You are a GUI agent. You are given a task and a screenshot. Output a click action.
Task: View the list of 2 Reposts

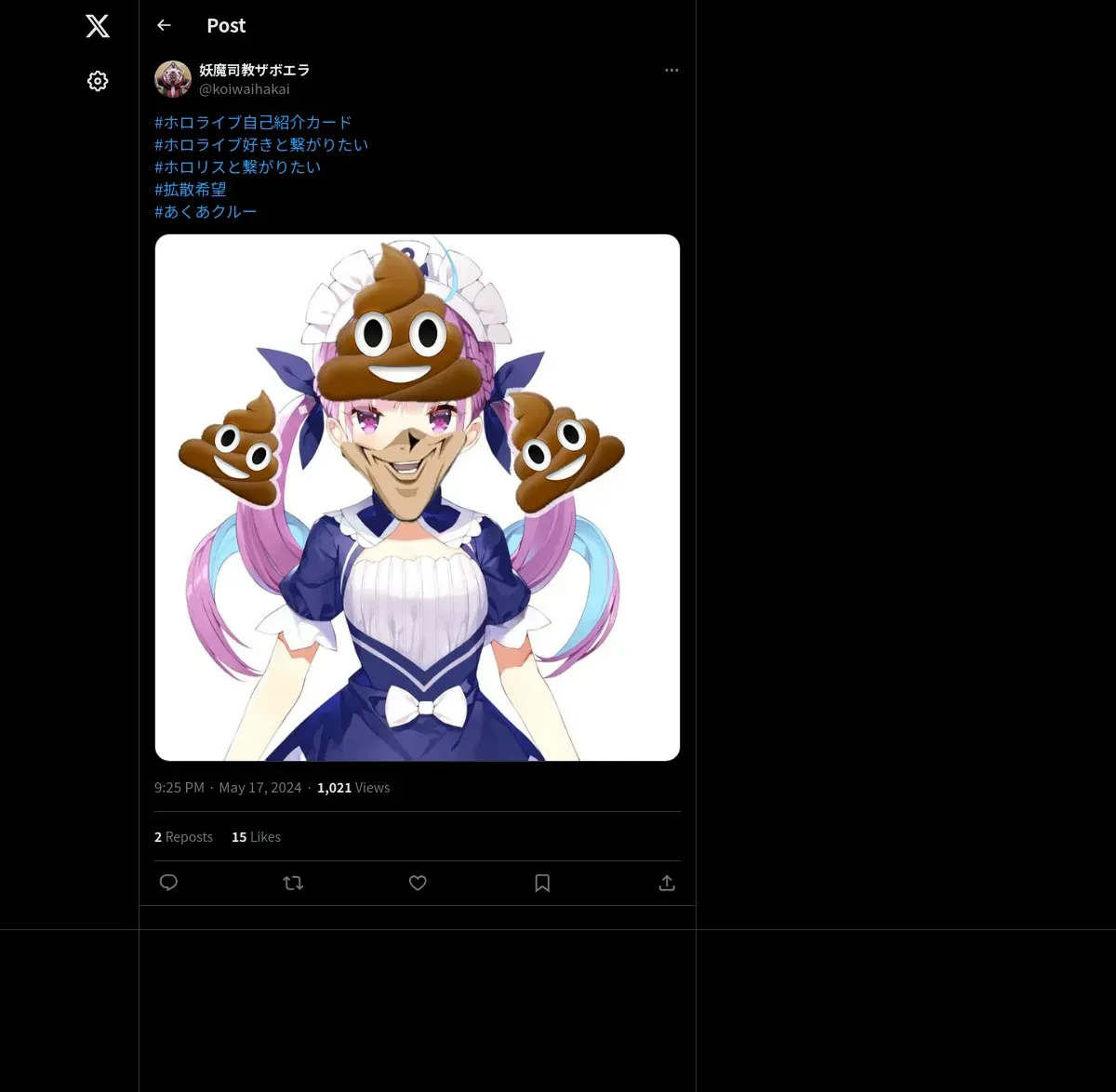coord(183,837)
